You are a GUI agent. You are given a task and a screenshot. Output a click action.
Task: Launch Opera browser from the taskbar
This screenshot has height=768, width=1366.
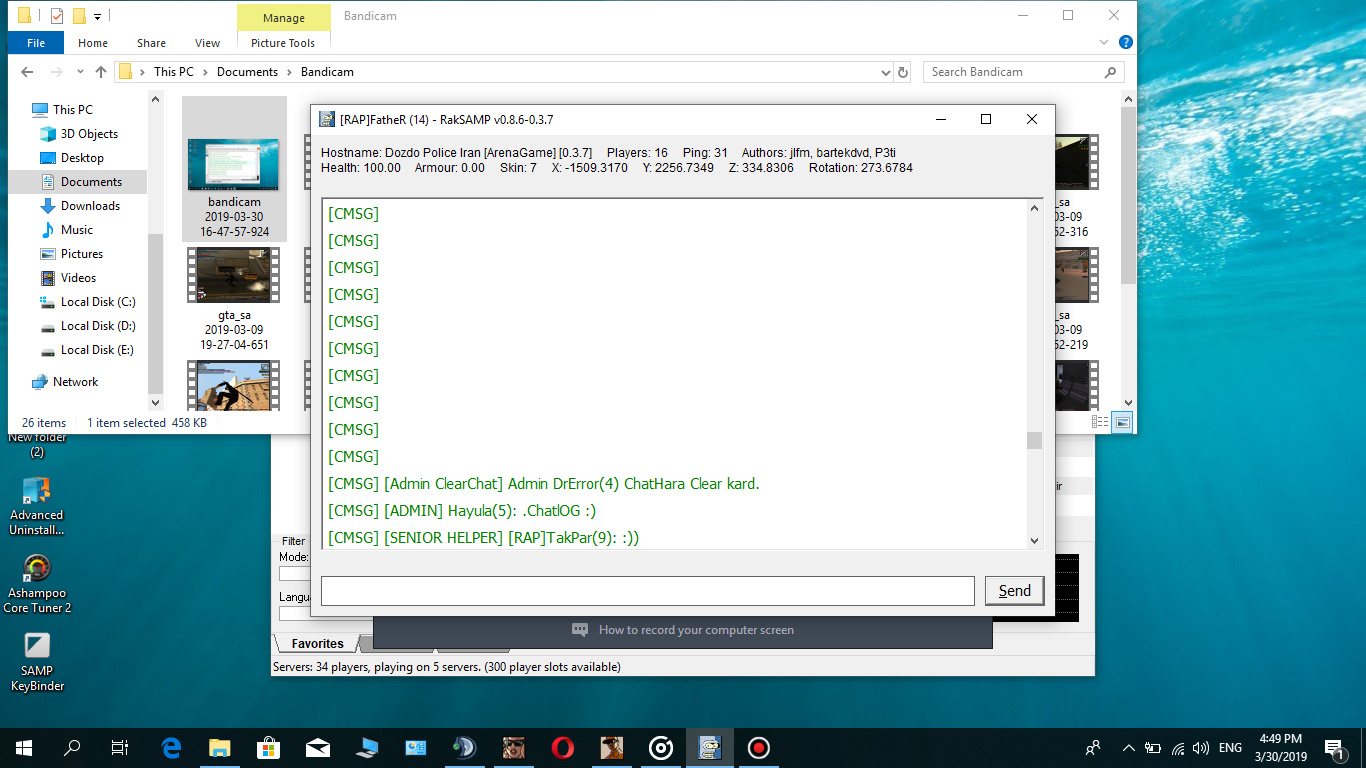tap(563, 748)
